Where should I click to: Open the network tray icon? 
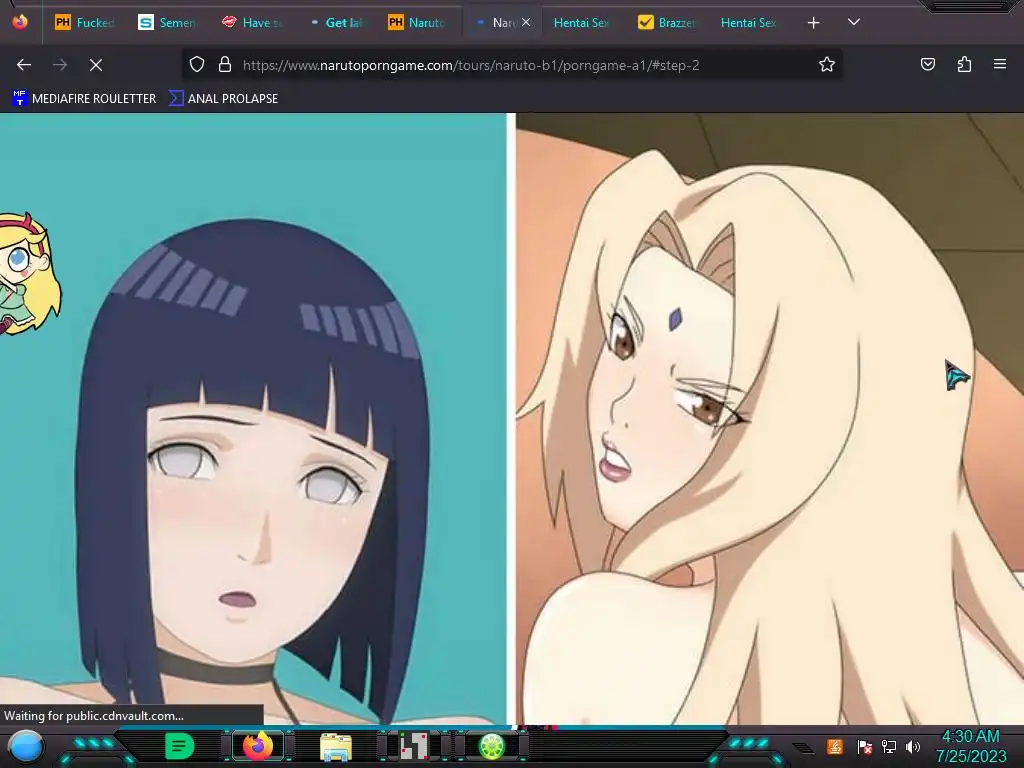pyautogui.click(x=889, y=746)
